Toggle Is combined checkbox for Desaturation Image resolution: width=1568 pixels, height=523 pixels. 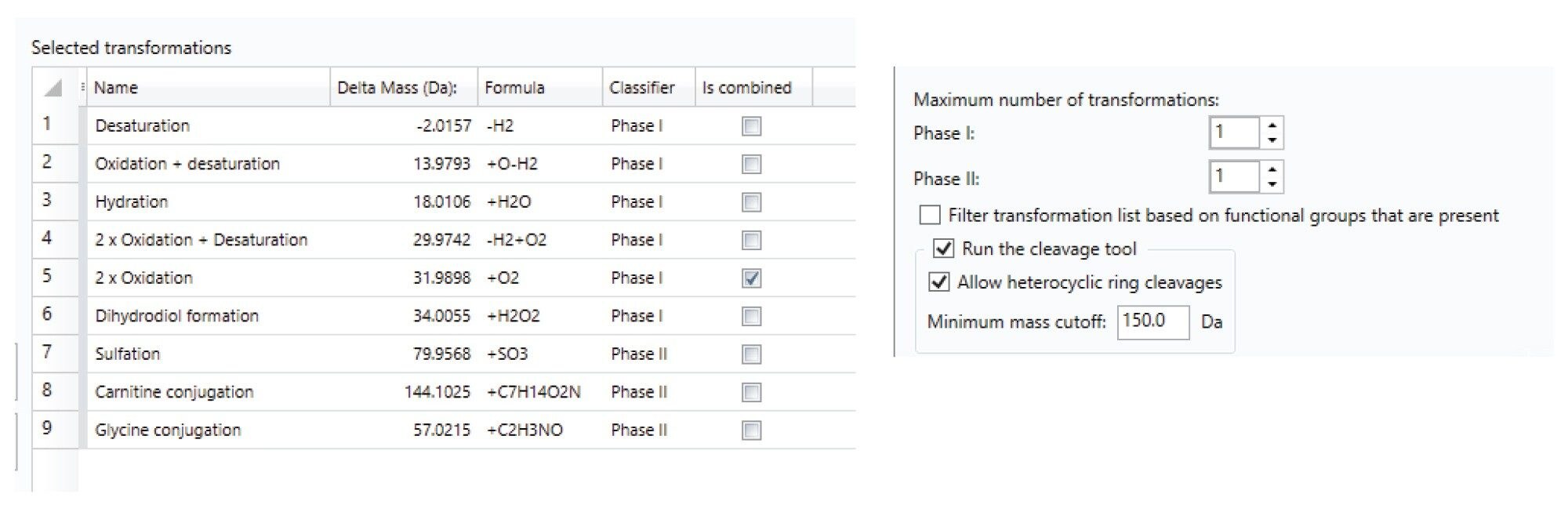pos(751,126)
